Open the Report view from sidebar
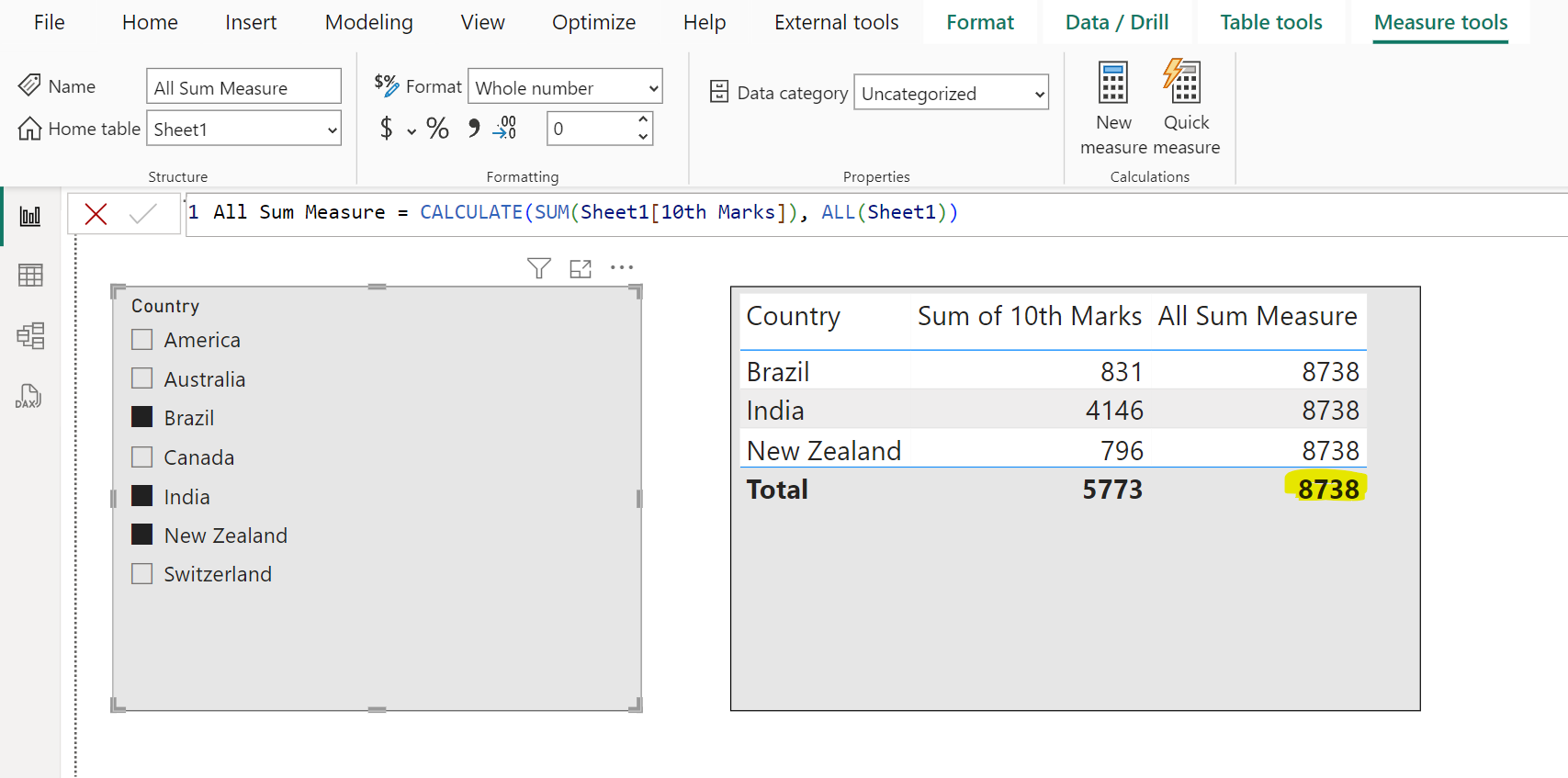Image resolution: width=1568 pixels, height=778 pixels. 30,217
